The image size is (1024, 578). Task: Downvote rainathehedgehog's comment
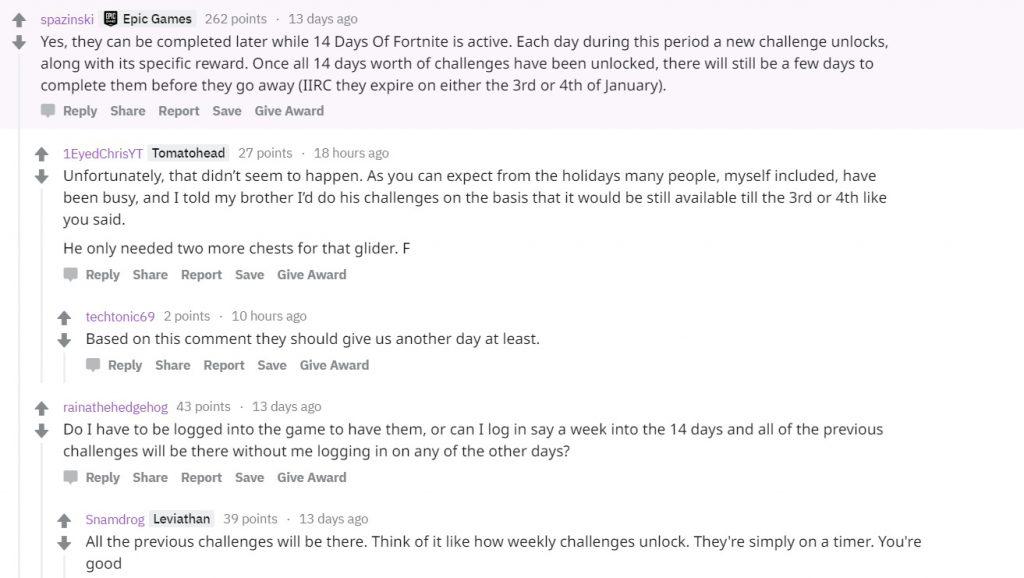[41, 431]
